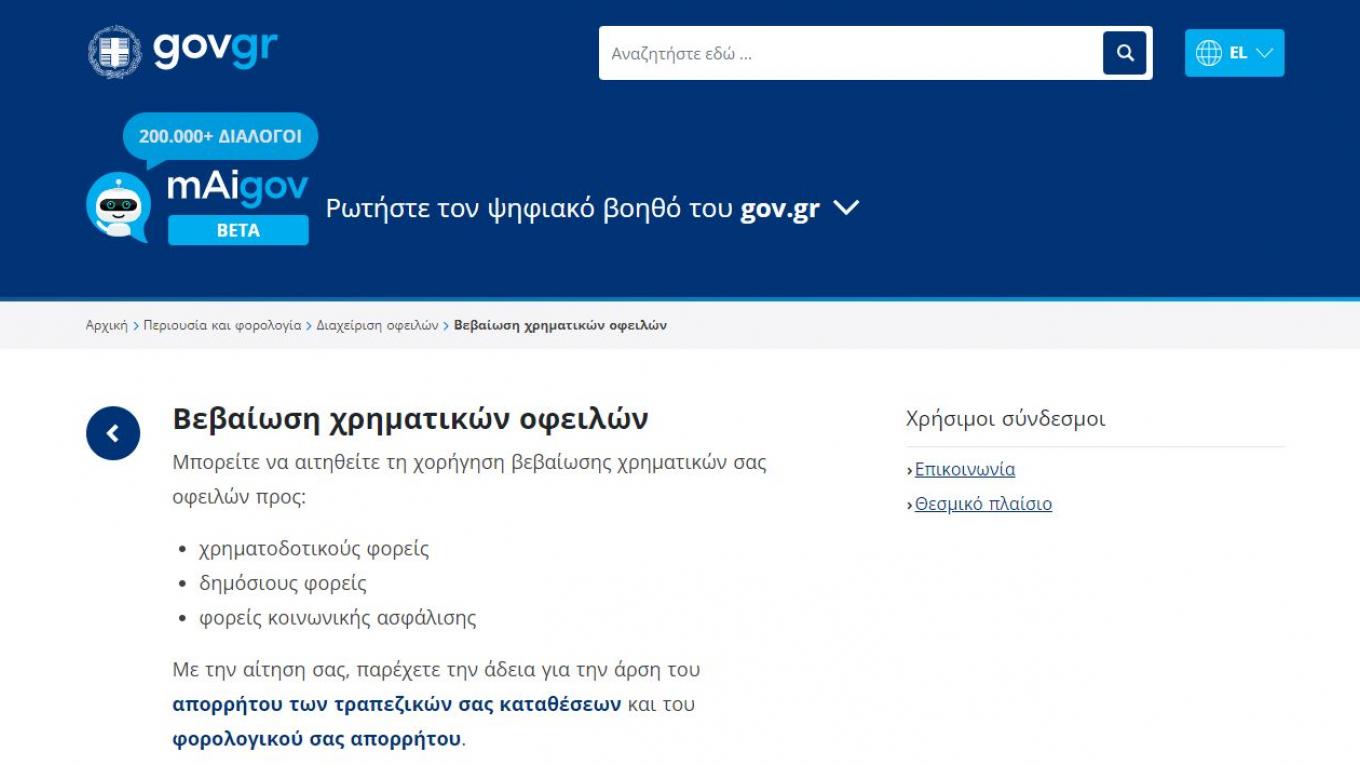
Task: Click the BETA badge under mAigov
Action: click(238, 230)
